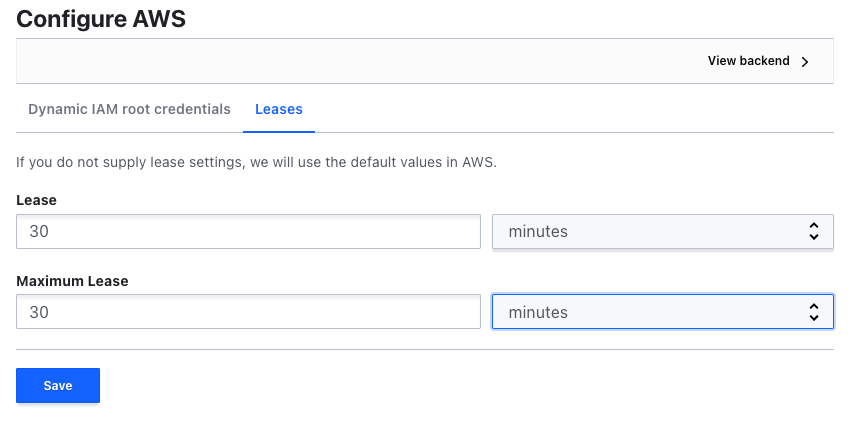Switch to Dynamic IAM root credentials tab
The image size is (851, 424).
pyautogui.click(x=129, y=109)
